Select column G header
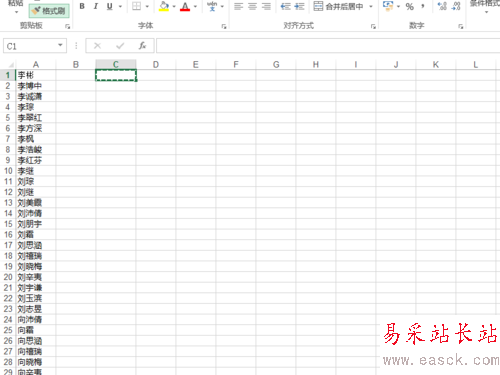Image resolution: width=500 pixels, height=375 pixels. (276, 64)
